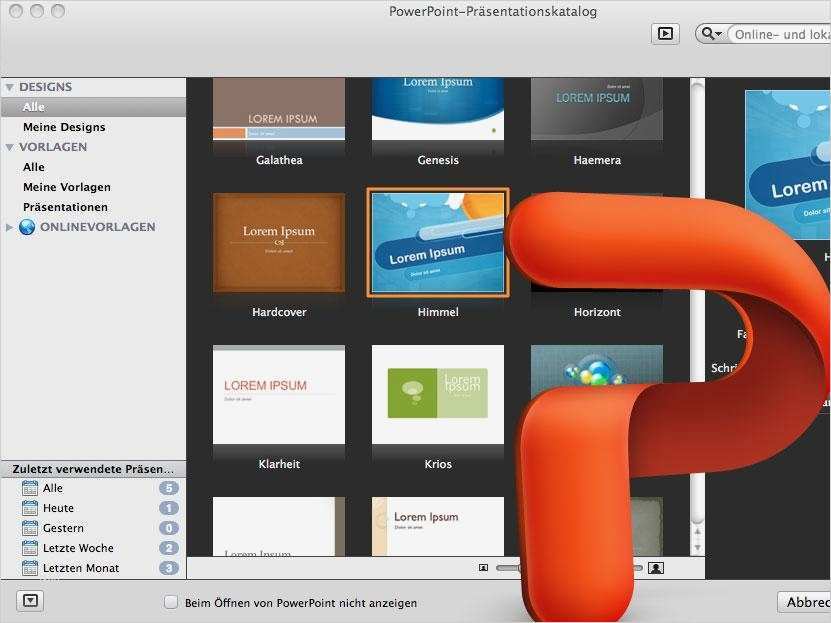The height and width of the screenshot is (623, 831).
Task: Click the magnifier icon in the search field
Action: tap(706, 33)
